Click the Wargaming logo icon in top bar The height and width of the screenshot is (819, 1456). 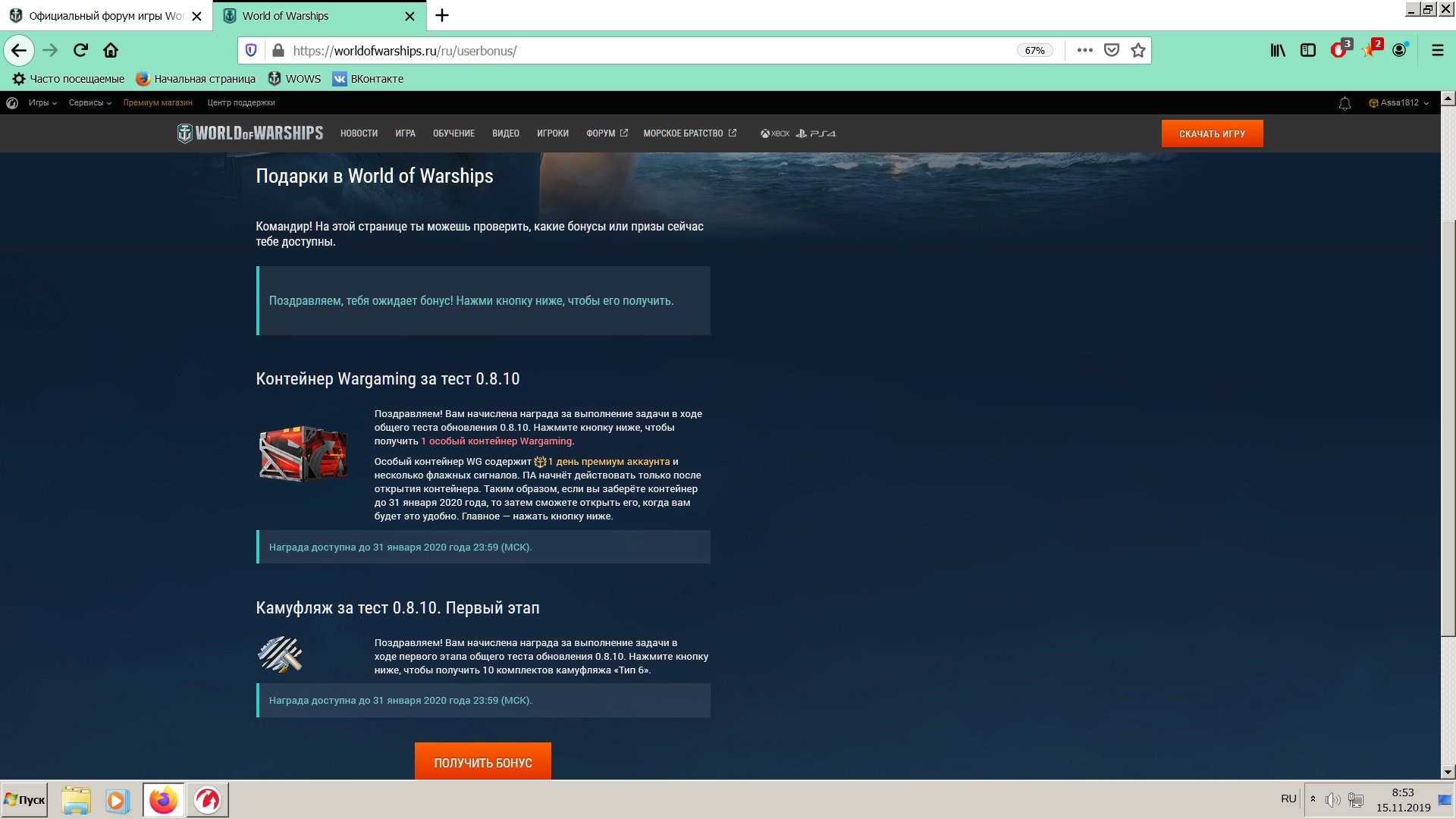(x=12, y=103)
